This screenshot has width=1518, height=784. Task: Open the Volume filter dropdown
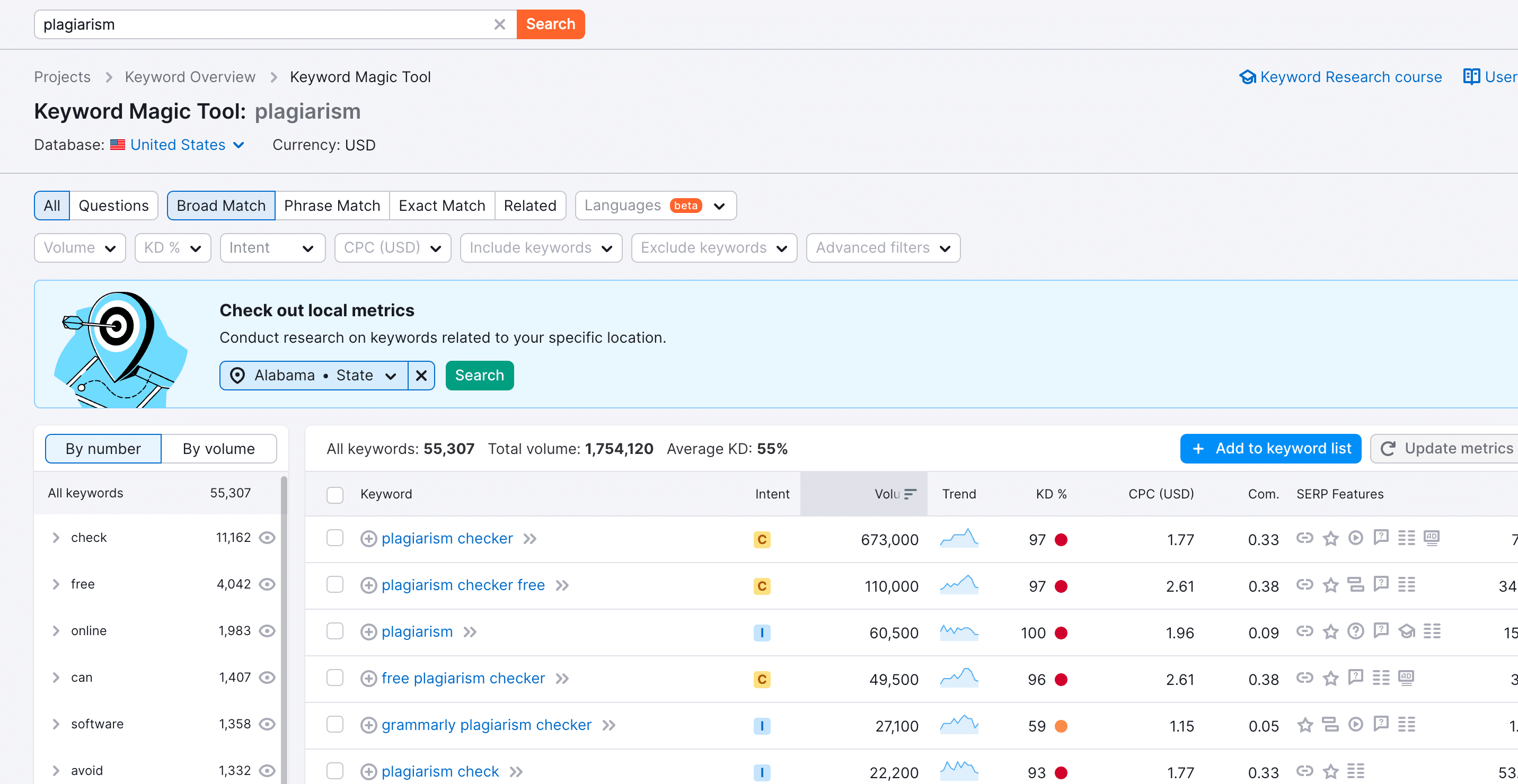(x=80, y=248)
